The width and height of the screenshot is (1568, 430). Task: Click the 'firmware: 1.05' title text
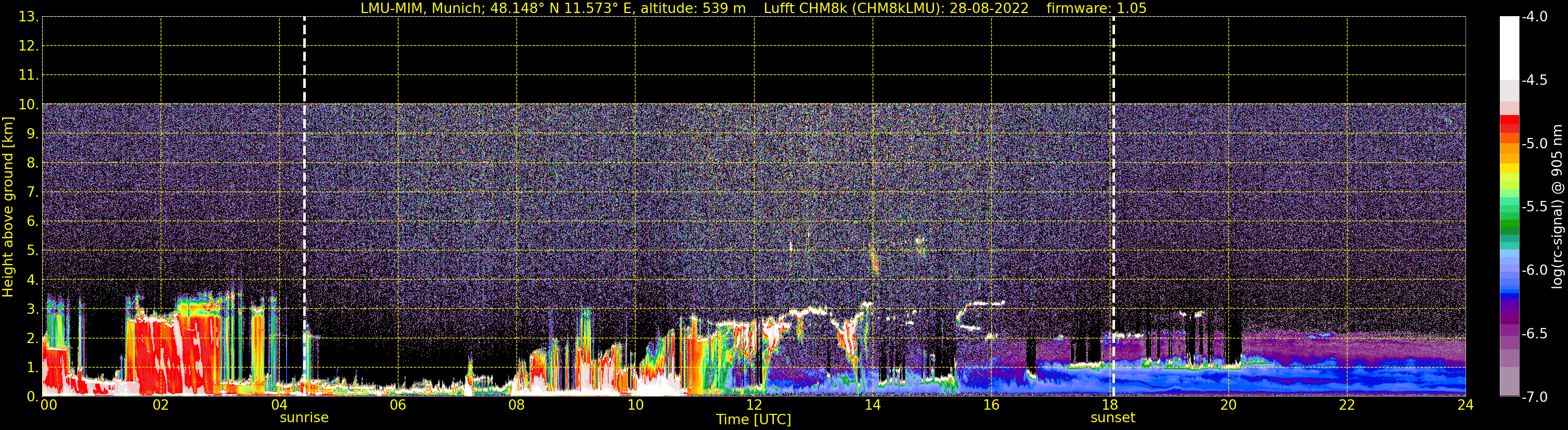tap(1096, 8)
